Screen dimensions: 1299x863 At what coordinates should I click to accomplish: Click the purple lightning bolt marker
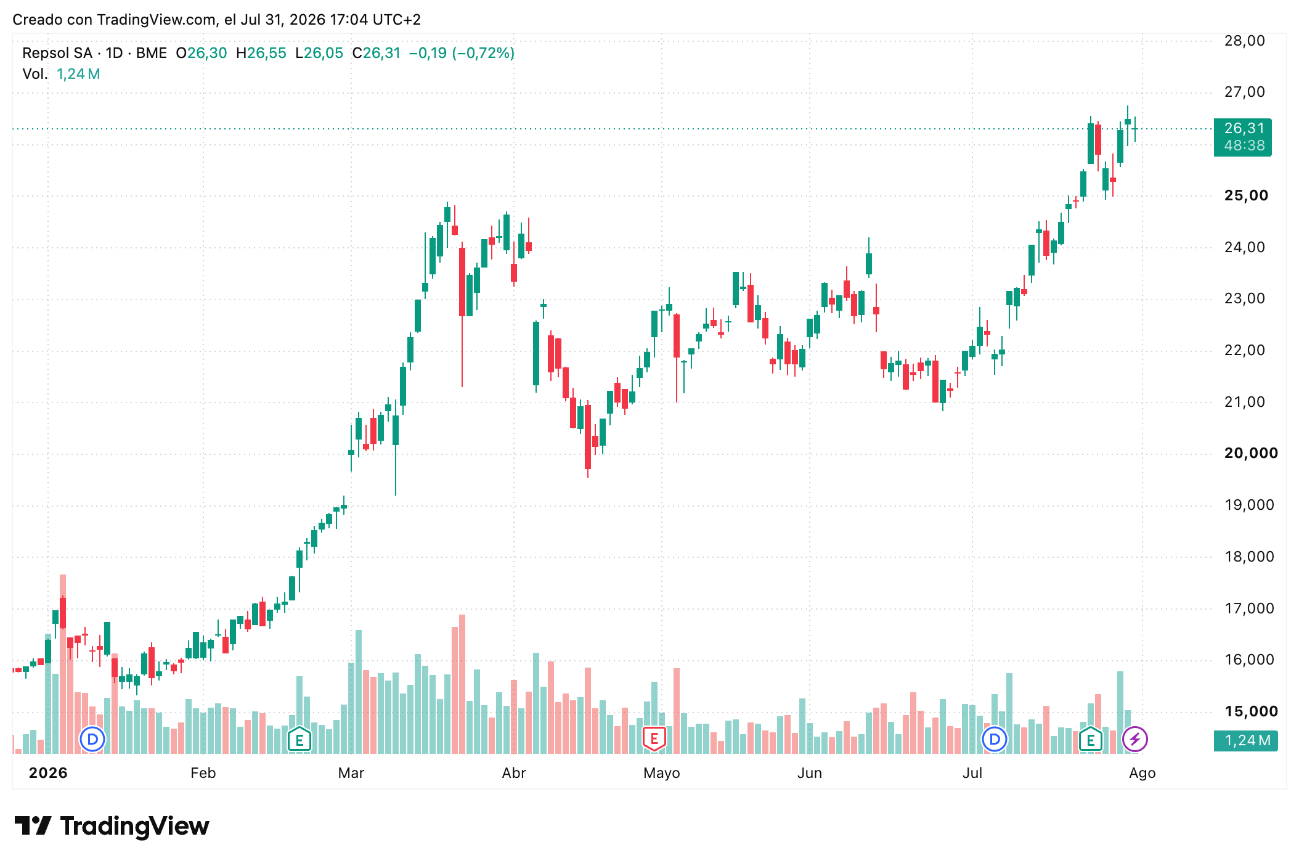click(x=1135, y=739)
